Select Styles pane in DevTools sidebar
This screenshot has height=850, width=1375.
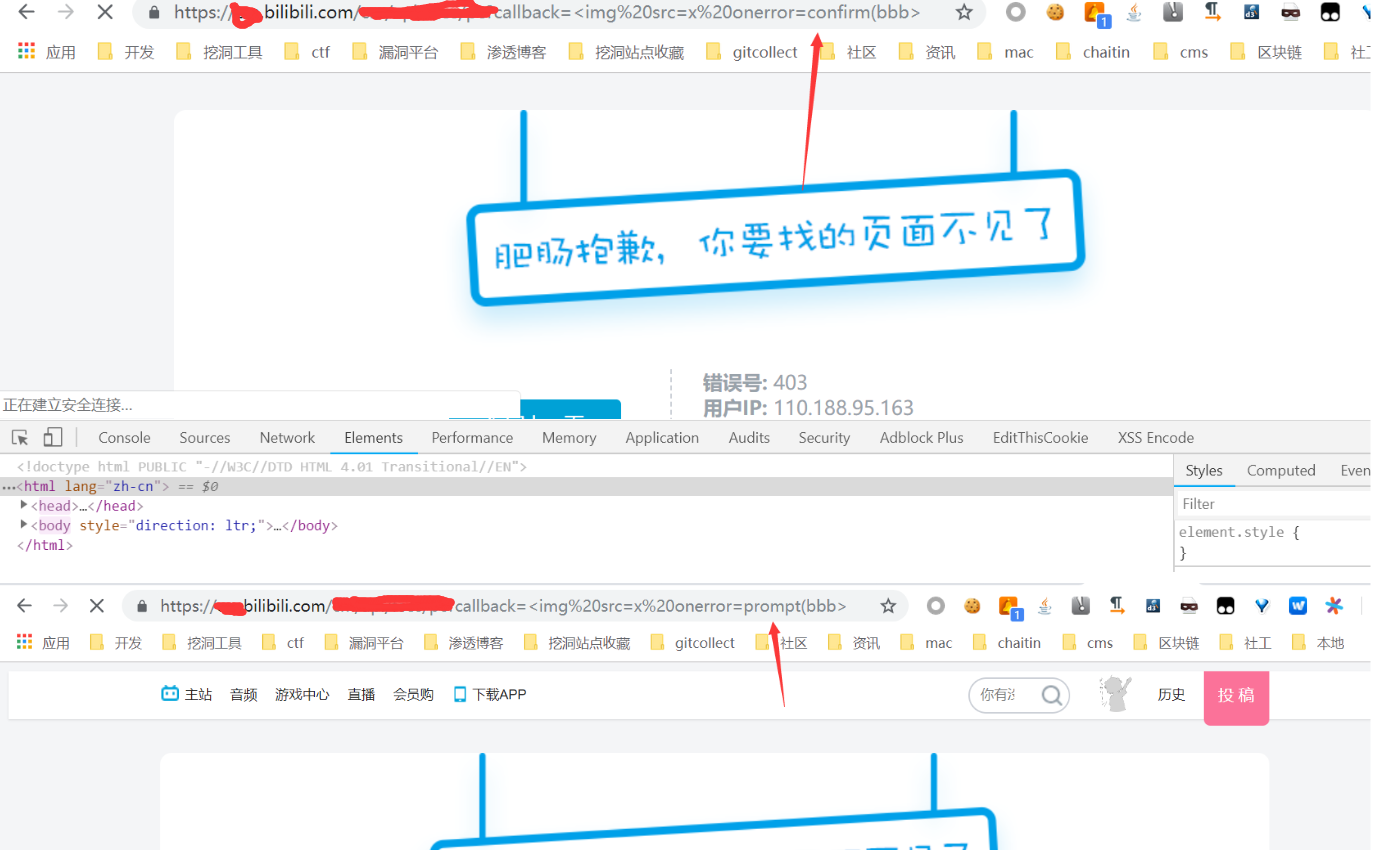click(1204, 470)
